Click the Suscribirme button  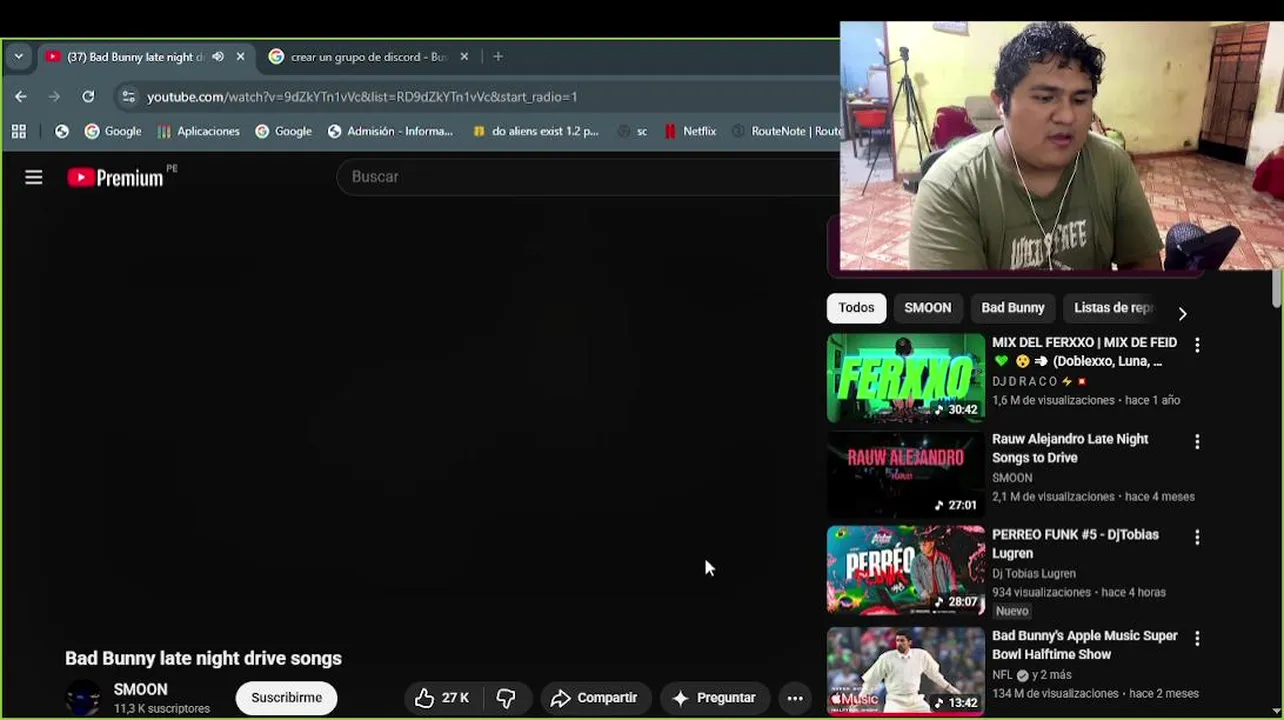[x=286, y=698]
